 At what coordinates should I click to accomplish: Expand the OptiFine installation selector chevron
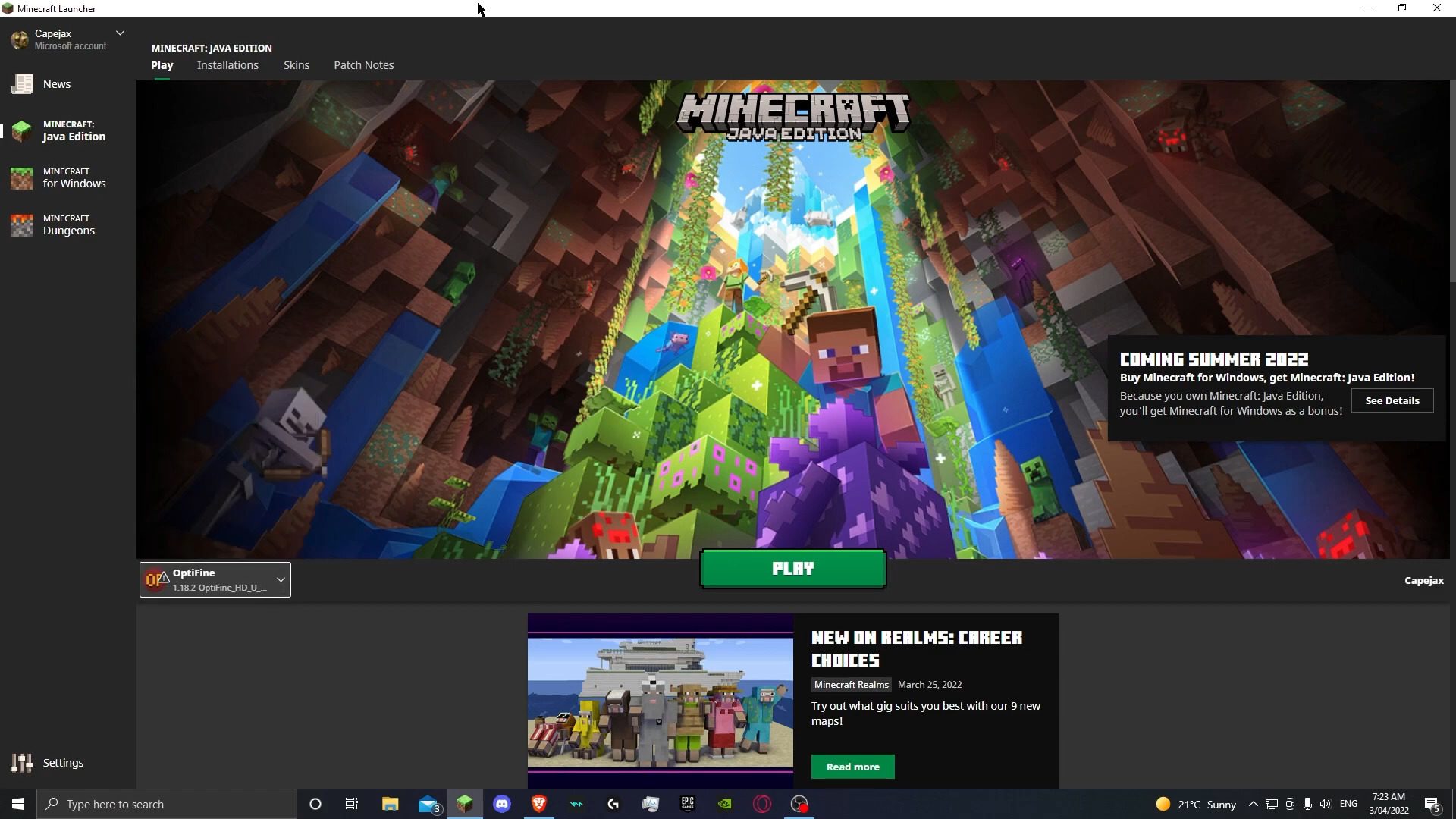pyautogui.click(x=281, y=580)
